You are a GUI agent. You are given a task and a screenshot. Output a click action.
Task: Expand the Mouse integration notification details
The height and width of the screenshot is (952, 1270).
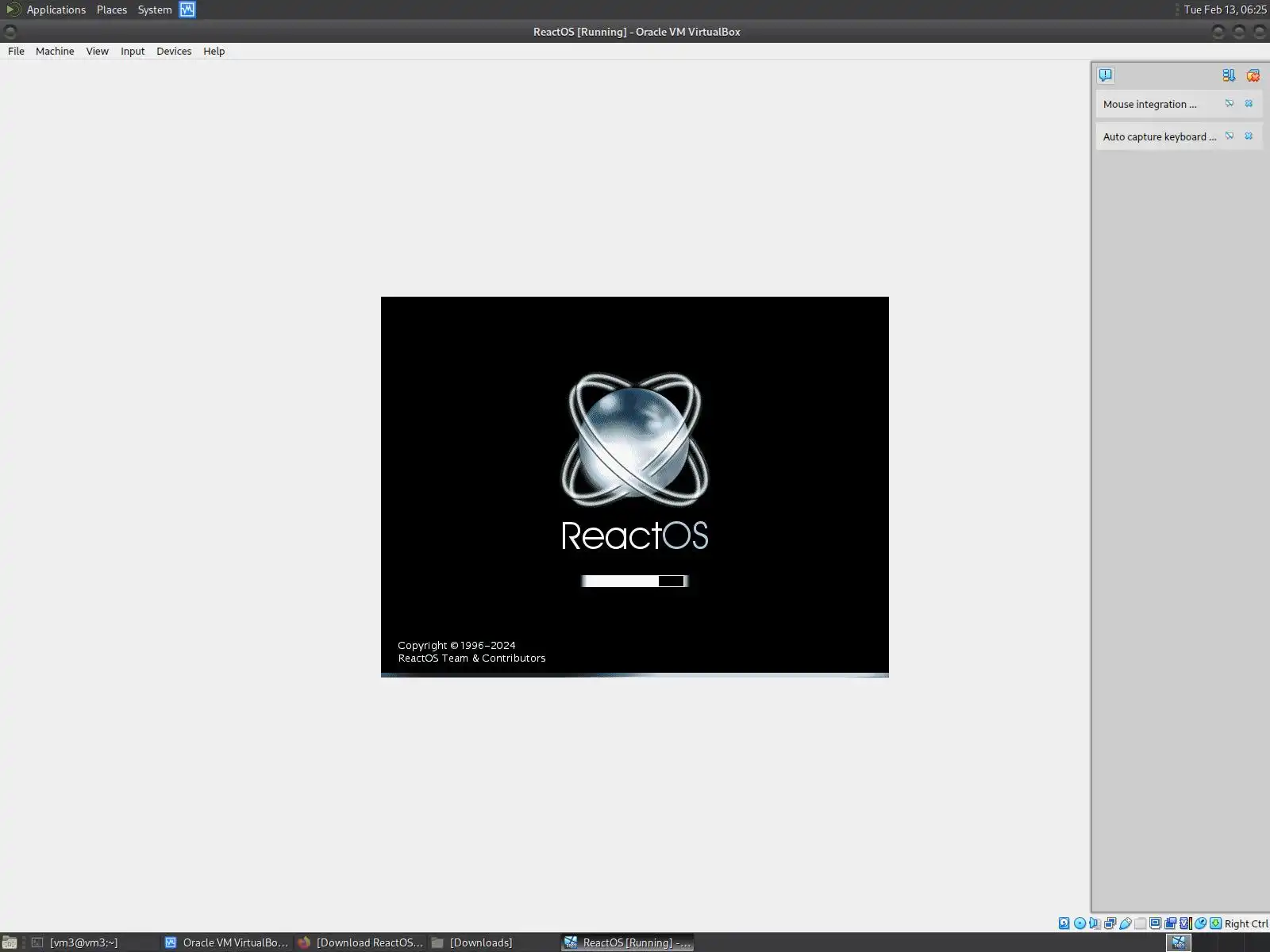point(1230,104)
